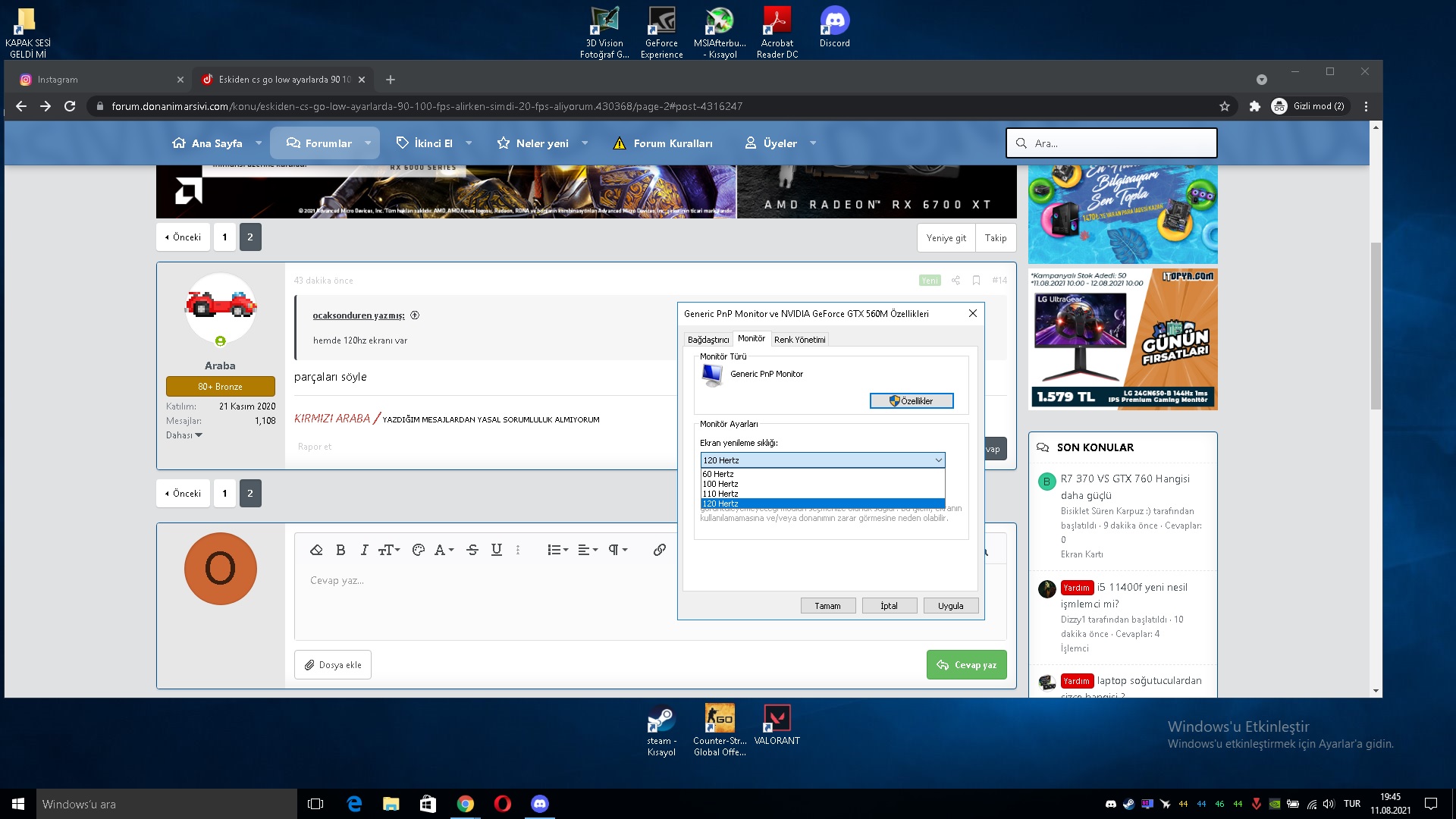This screenshot has width=1456, height=819.
Task: Bookmark page with Chrome star icon
Action: pos(1225,106)
